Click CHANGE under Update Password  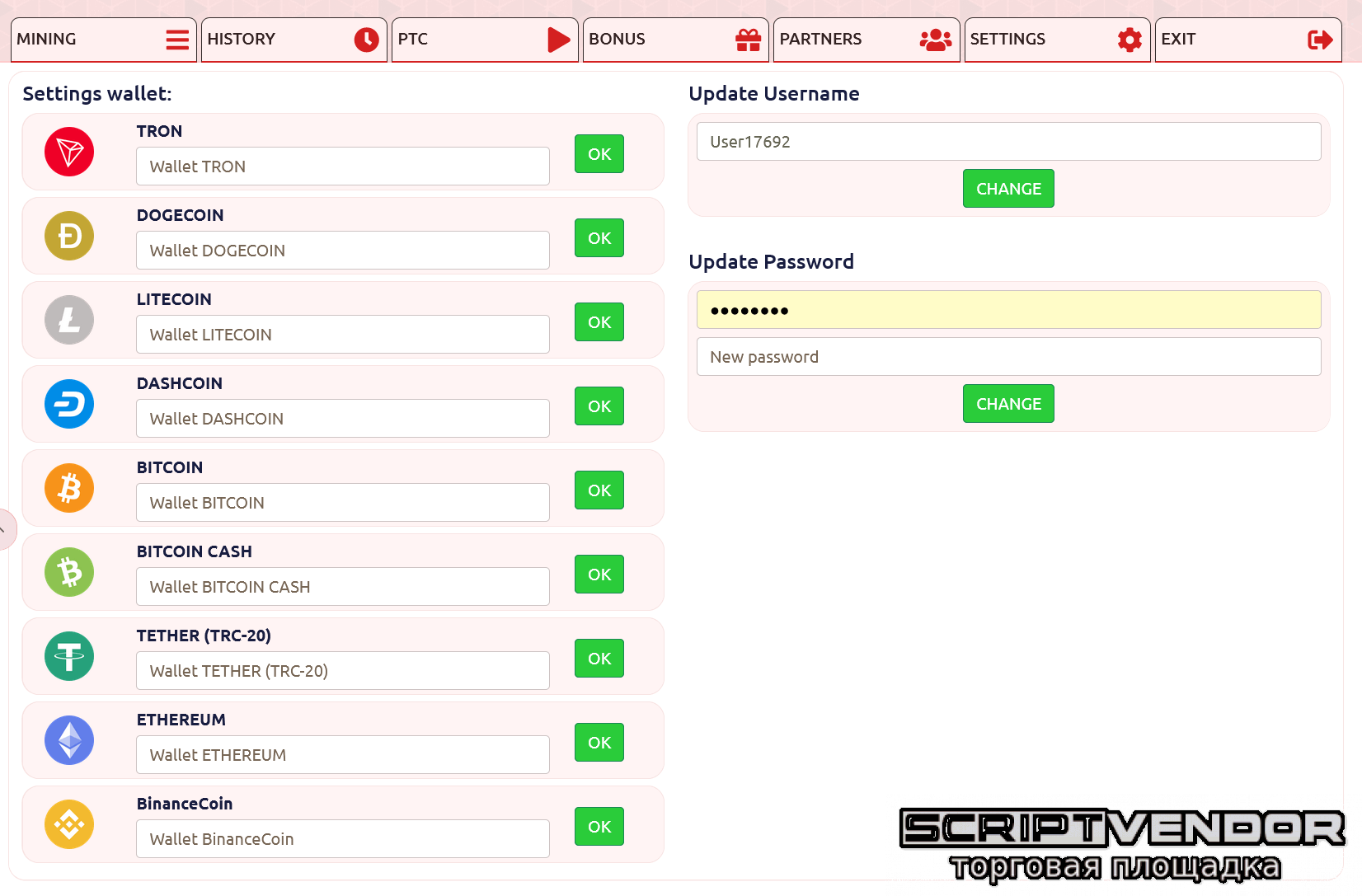coord(1008,404)
